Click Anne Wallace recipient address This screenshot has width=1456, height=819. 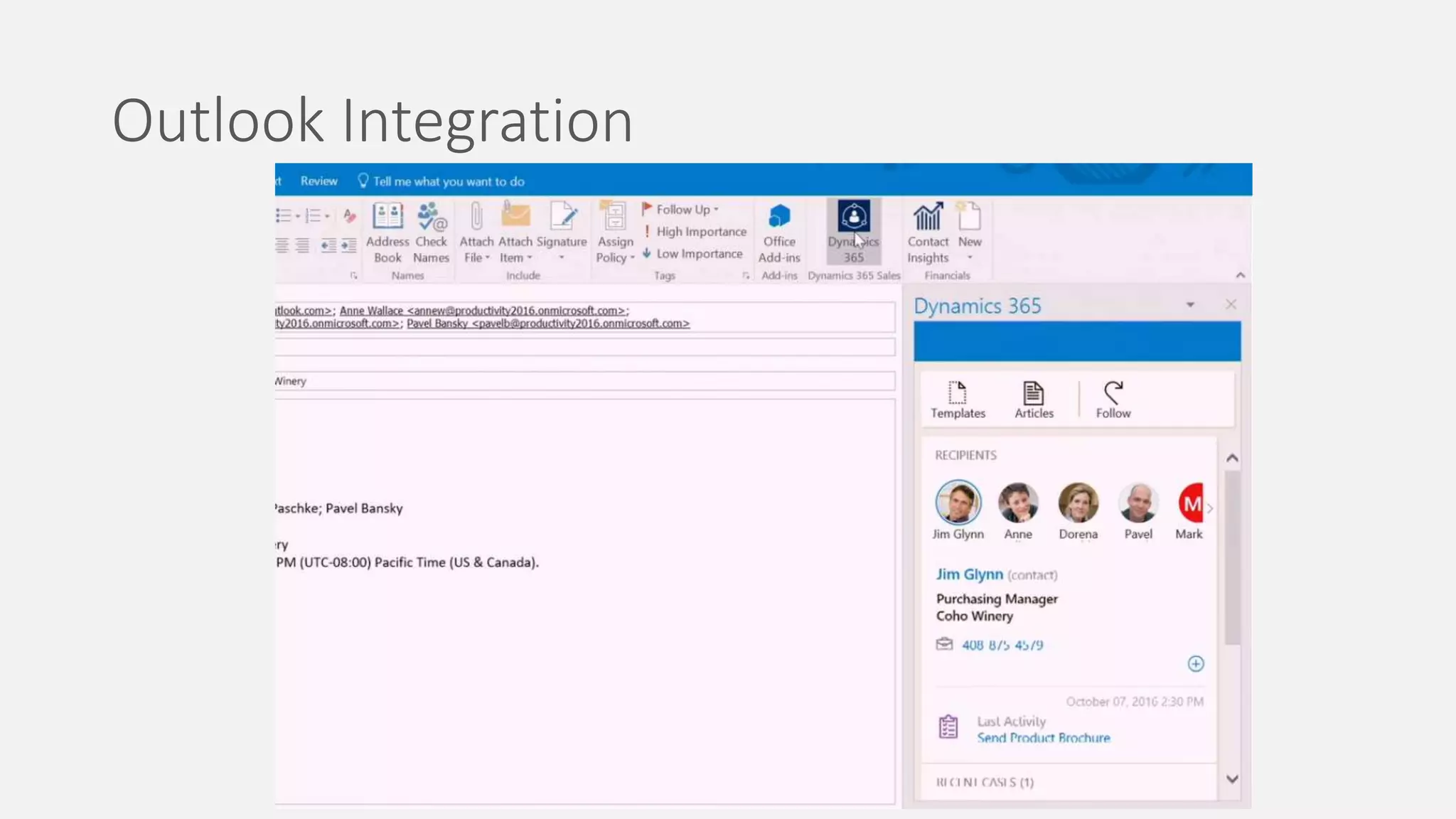(x=483, y=311)
